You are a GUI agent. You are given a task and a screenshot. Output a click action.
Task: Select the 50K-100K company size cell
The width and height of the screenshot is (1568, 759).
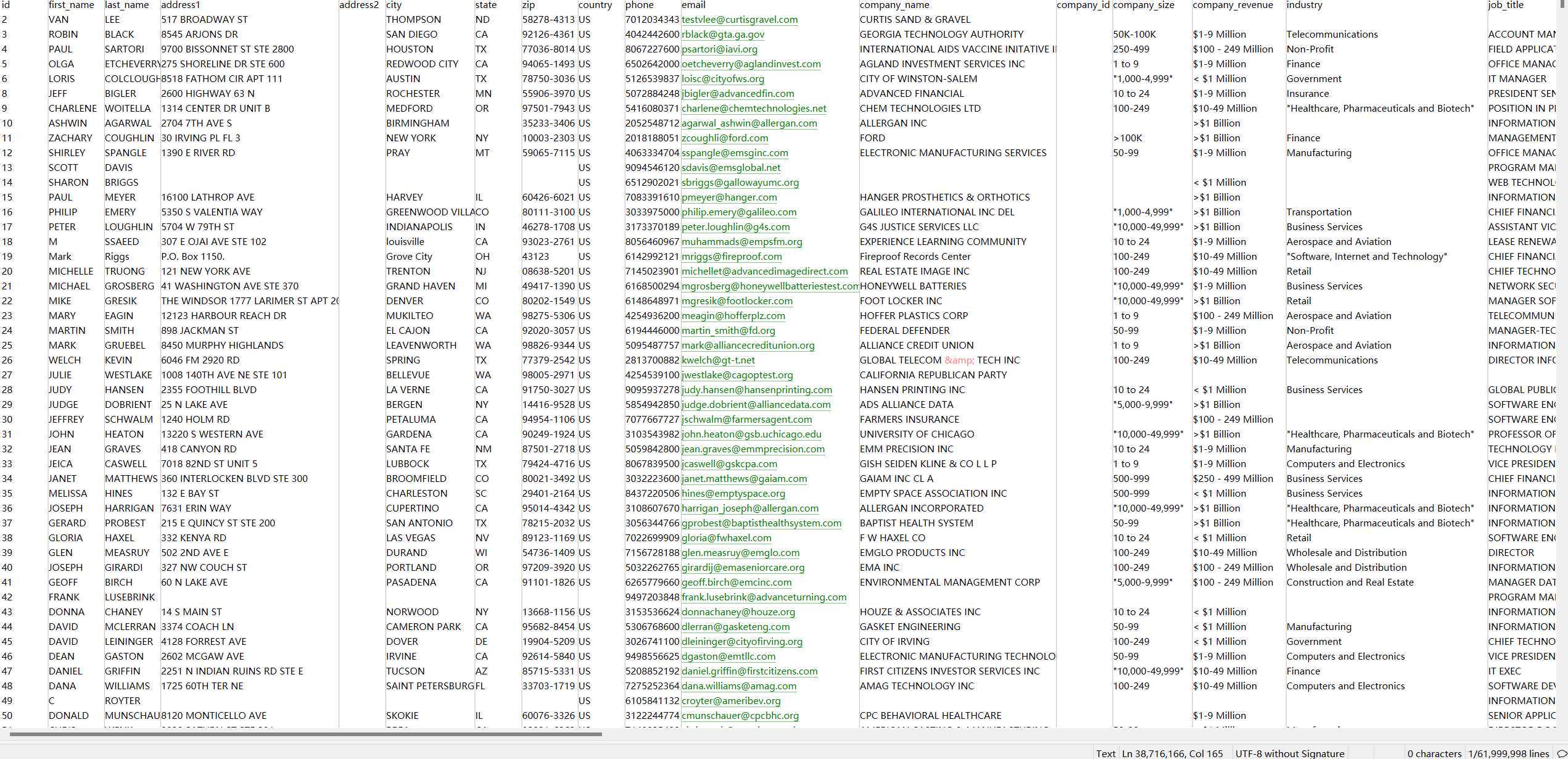[x=1134, y=35]
